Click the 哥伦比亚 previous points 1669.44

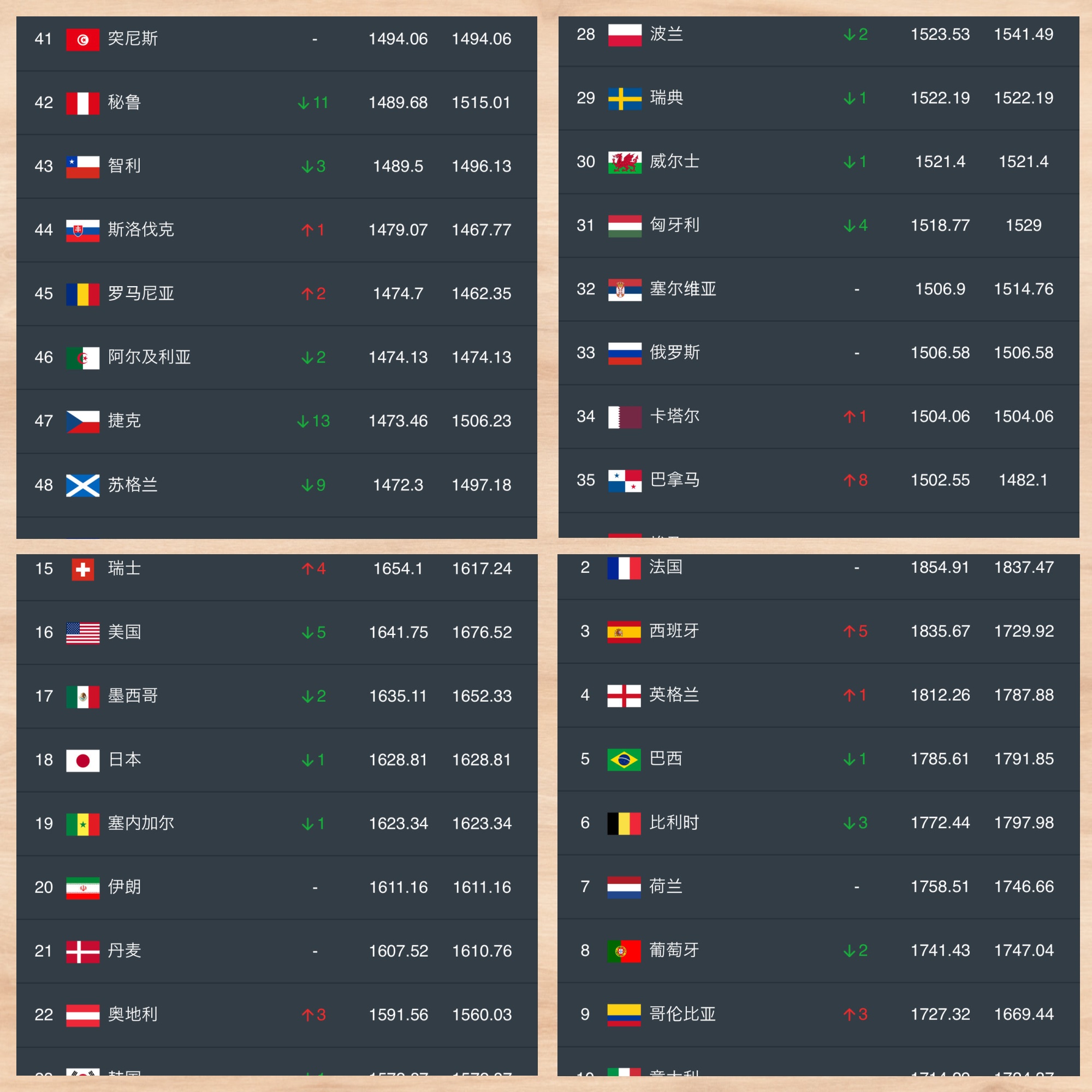point(1024,1014)
